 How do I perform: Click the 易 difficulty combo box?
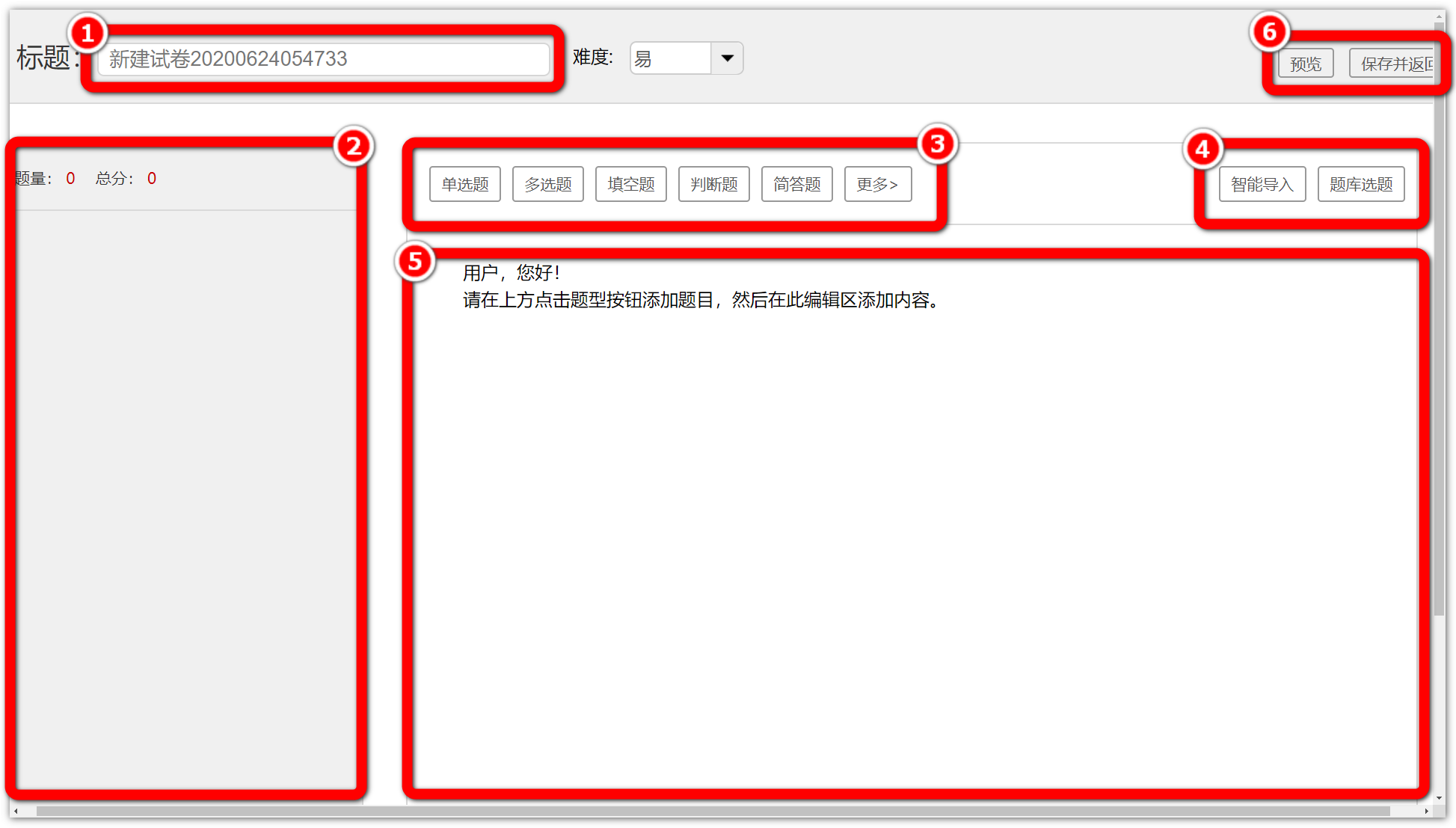click(x=670, y=58)
